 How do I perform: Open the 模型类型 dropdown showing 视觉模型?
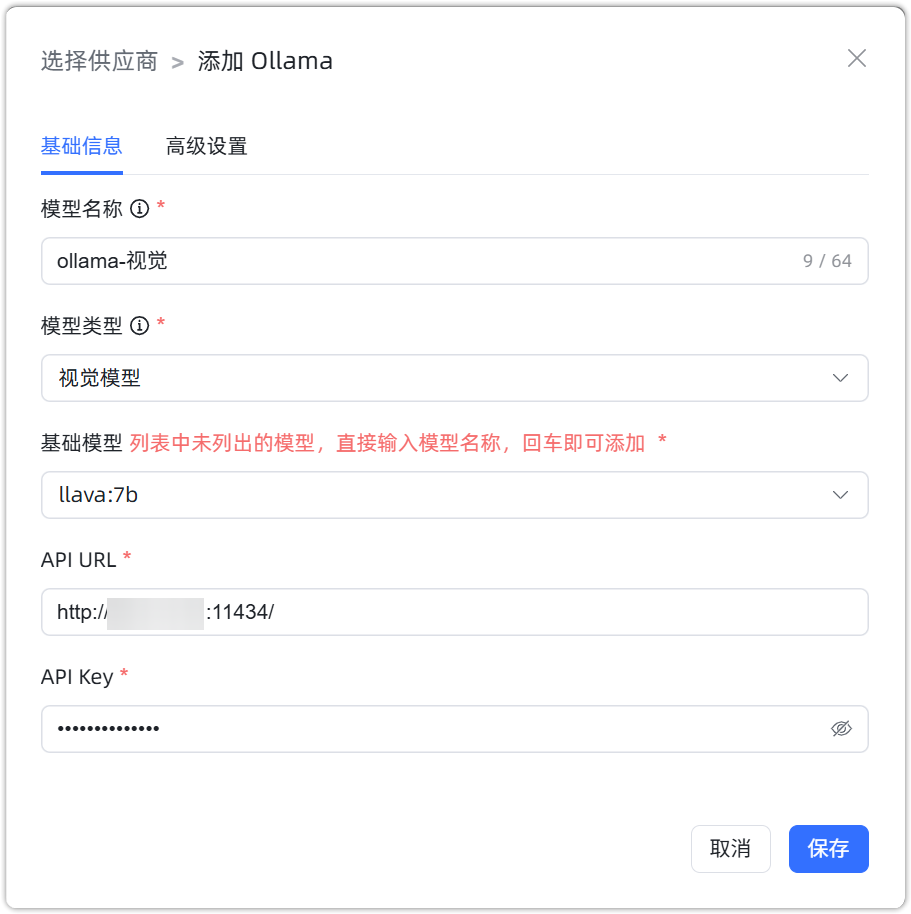(455, 378)
